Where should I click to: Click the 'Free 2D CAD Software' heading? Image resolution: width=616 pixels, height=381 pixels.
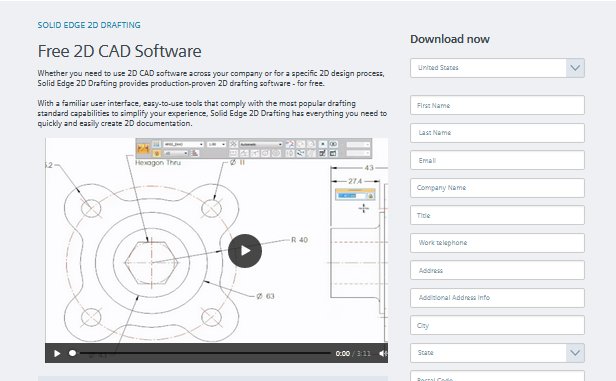coord(119,51)
